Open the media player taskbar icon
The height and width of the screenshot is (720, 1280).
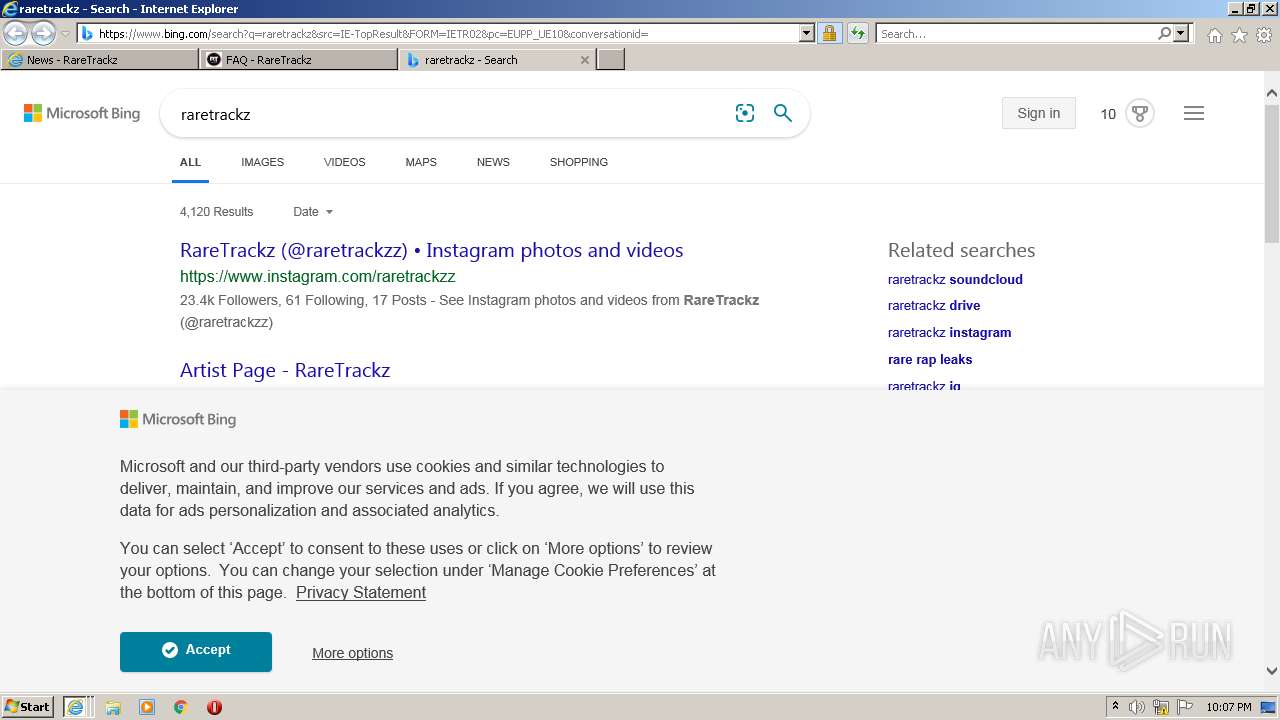pos(147,707)
